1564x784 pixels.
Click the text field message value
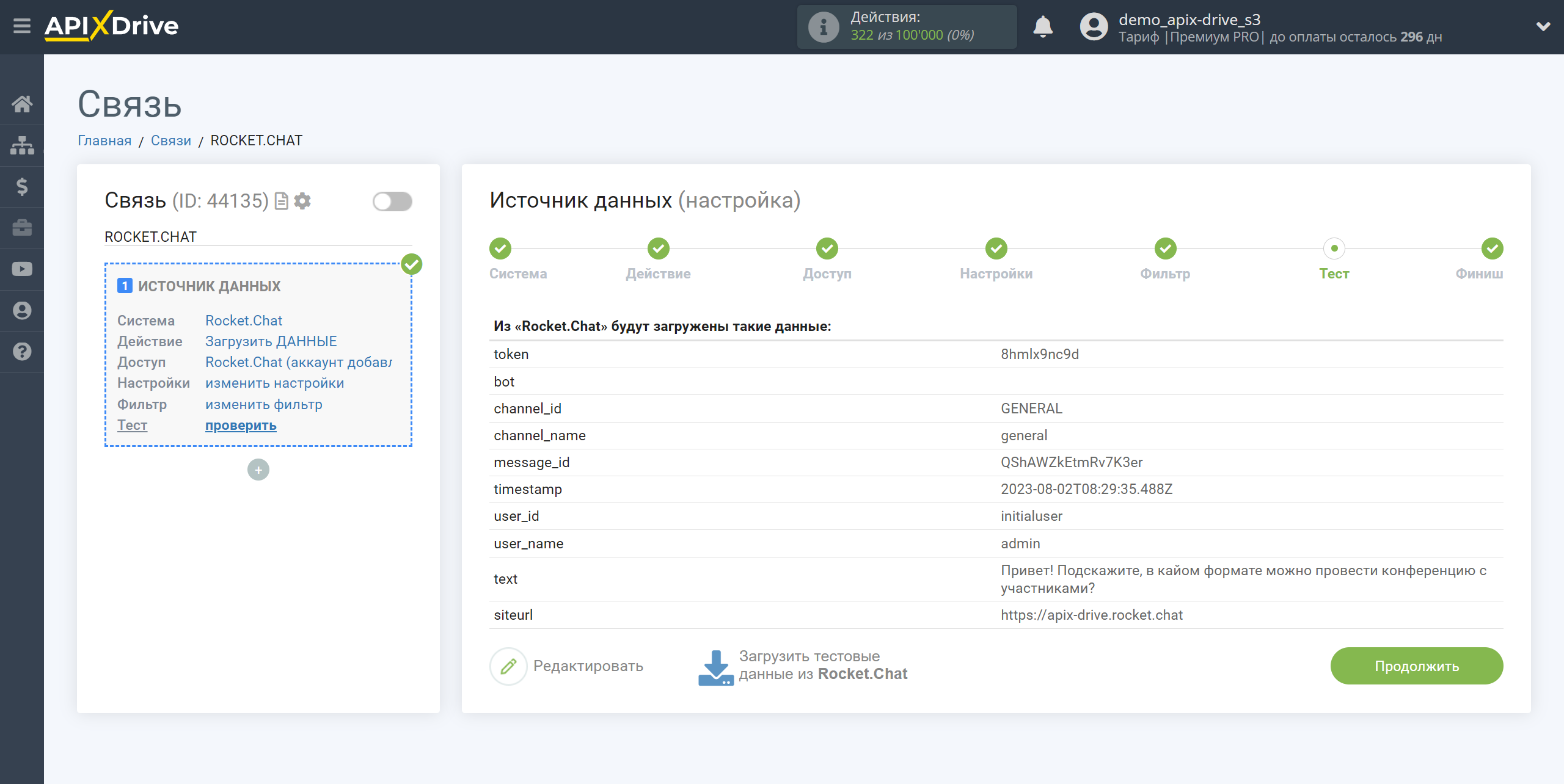click(x=1244, y=579)
